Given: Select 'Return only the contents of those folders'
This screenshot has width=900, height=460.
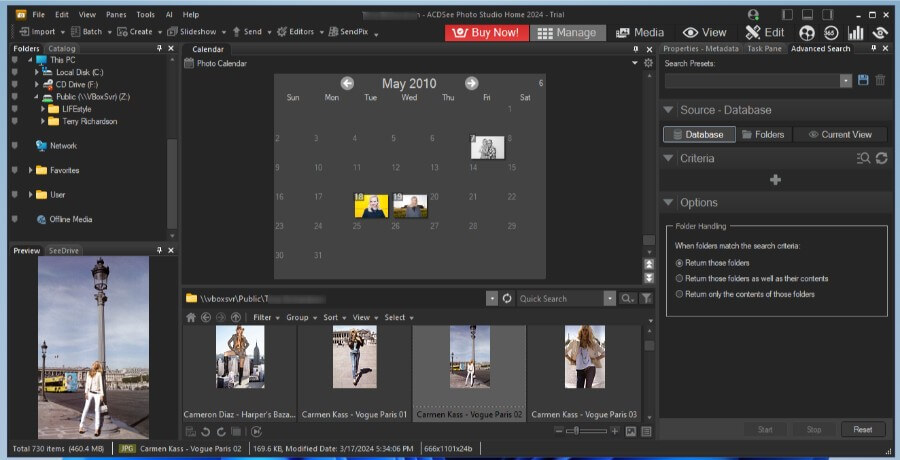Looking at the screenshot, I should point(681,294).
